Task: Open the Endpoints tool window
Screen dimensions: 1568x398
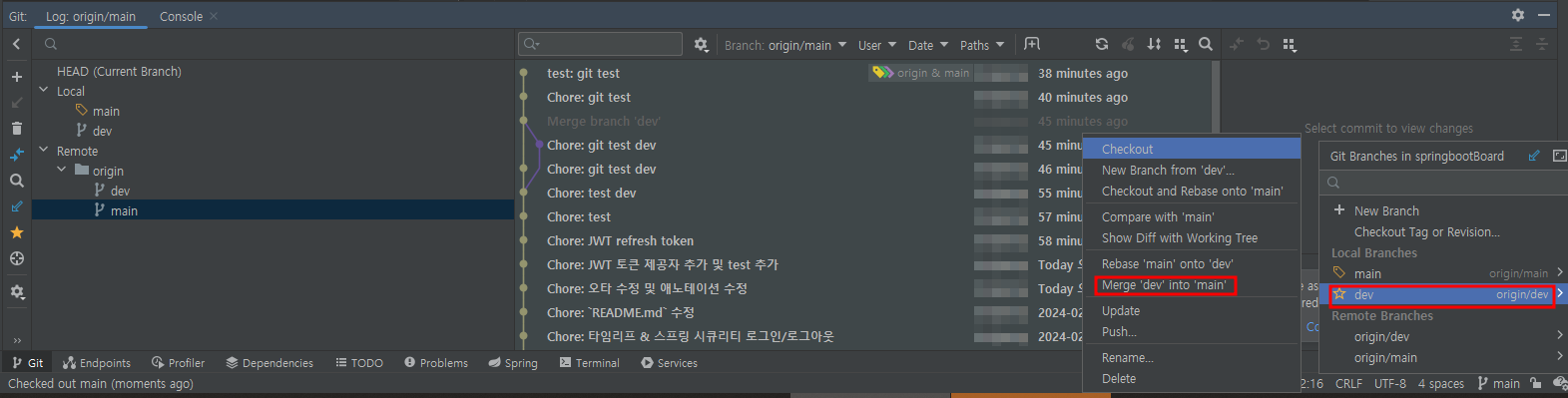Action: 97,362
